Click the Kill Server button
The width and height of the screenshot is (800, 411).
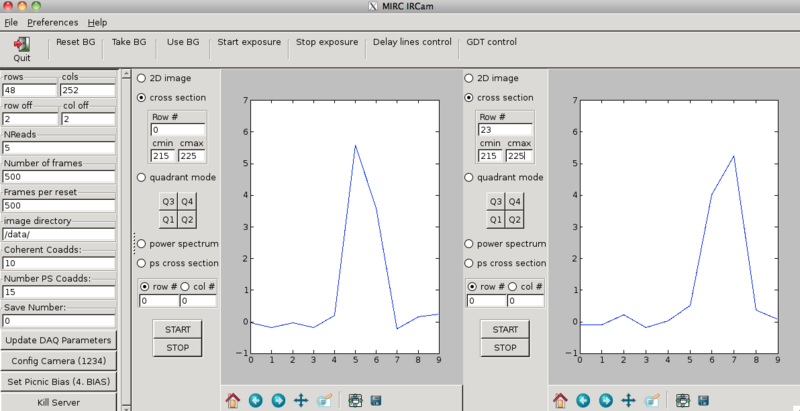(58, 402)
